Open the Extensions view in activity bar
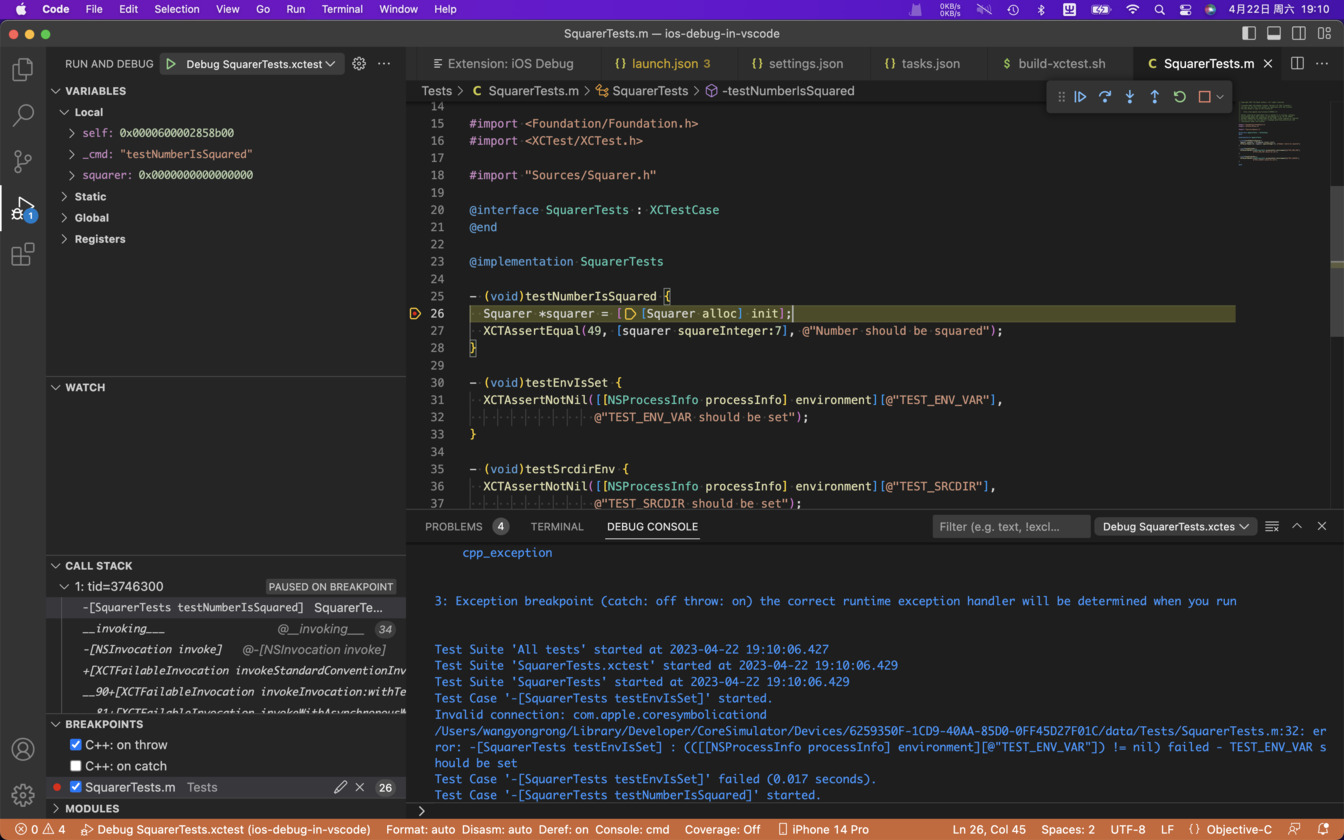Screen dimensions: 1344x840 coord(22,254)
